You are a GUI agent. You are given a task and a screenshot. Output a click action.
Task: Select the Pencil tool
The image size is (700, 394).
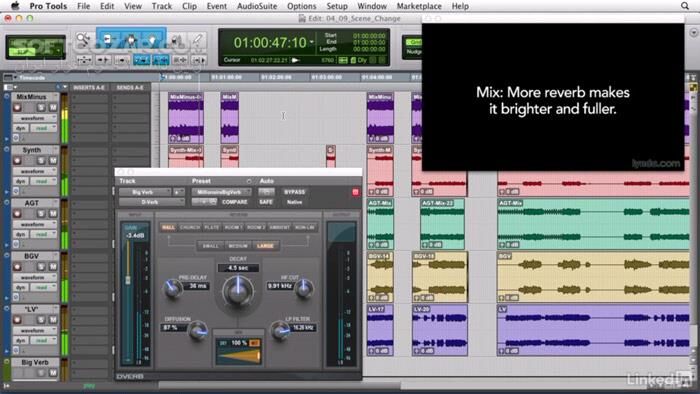pyautogui.click(x=197, y=41)
